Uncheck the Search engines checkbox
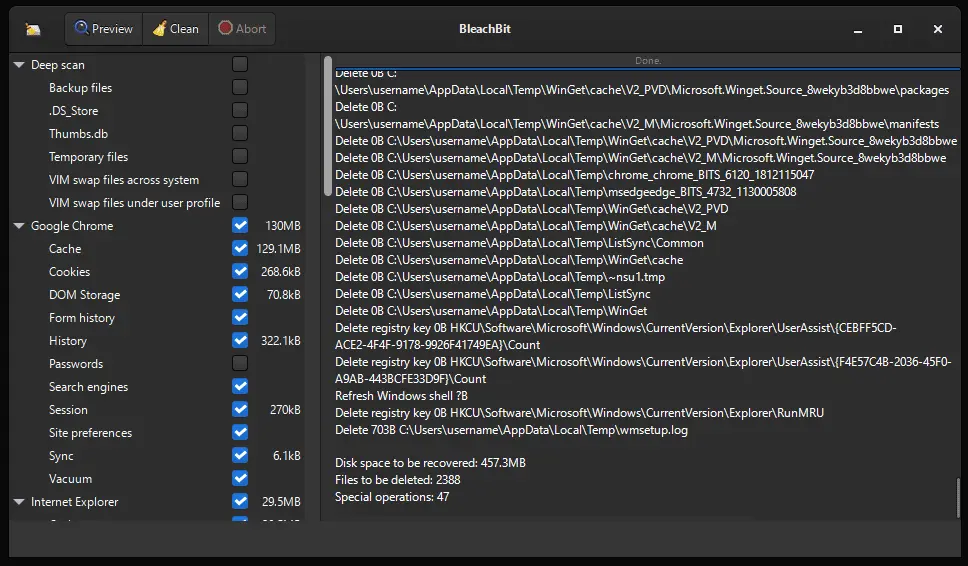The image size is (968, 566). [x=240, y=386]
